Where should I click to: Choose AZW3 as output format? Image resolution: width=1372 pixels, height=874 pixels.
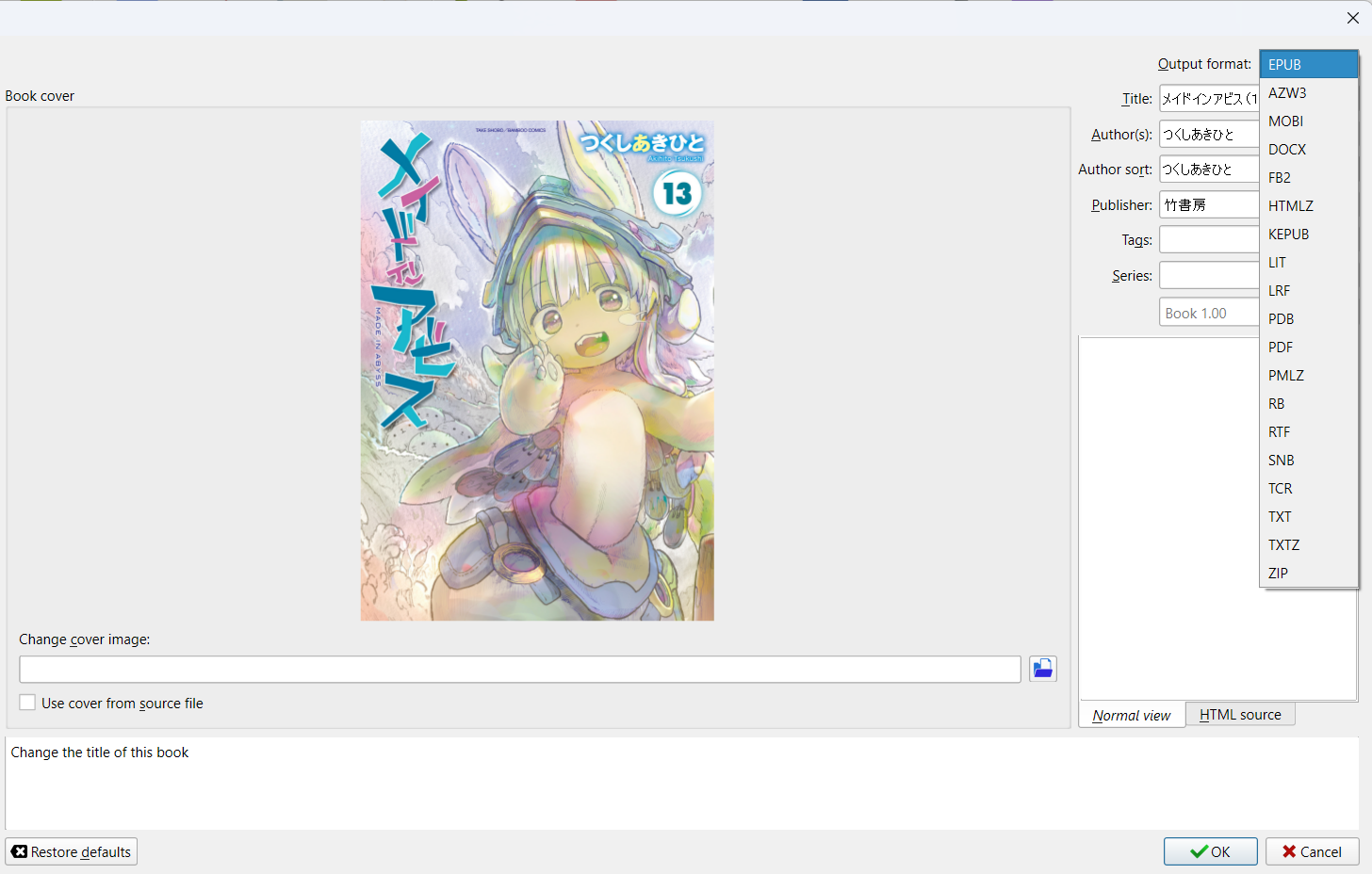(1309, 92)
